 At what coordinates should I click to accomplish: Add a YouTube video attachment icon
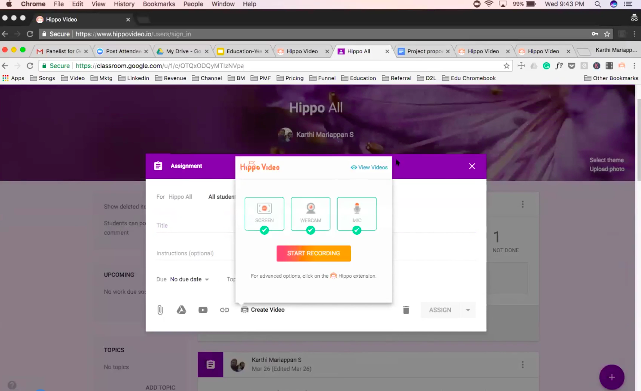(203, 310)
